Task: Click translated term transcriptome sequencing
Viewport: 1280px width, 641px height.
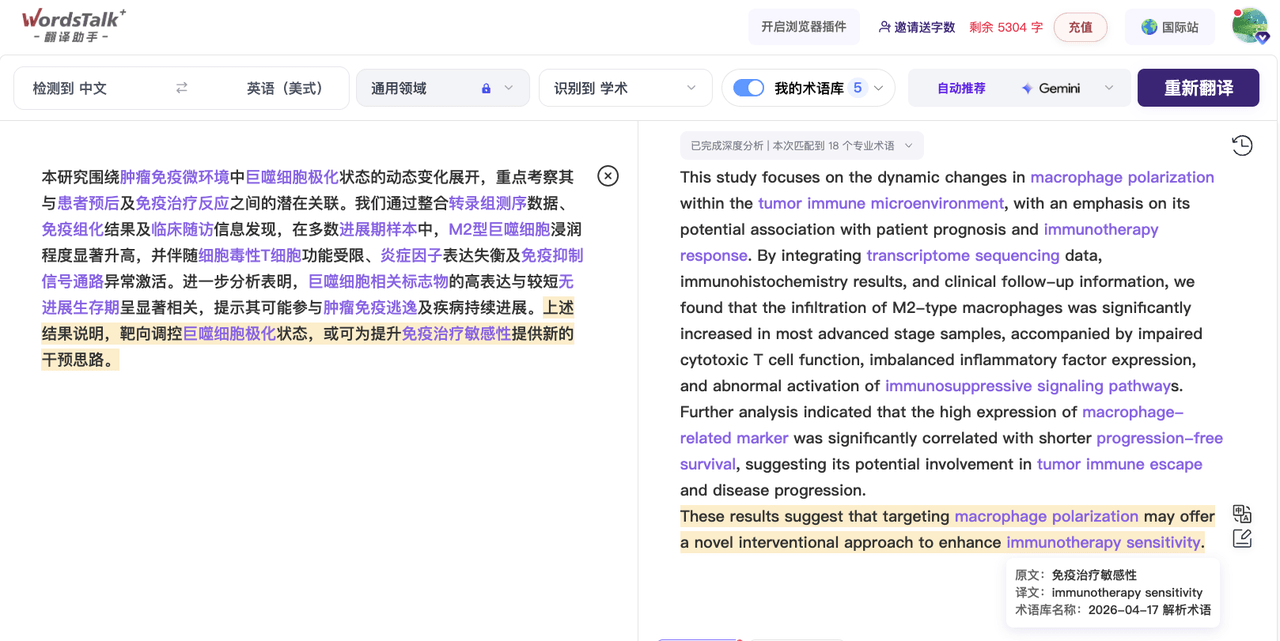Action: [x=963, y=255]
